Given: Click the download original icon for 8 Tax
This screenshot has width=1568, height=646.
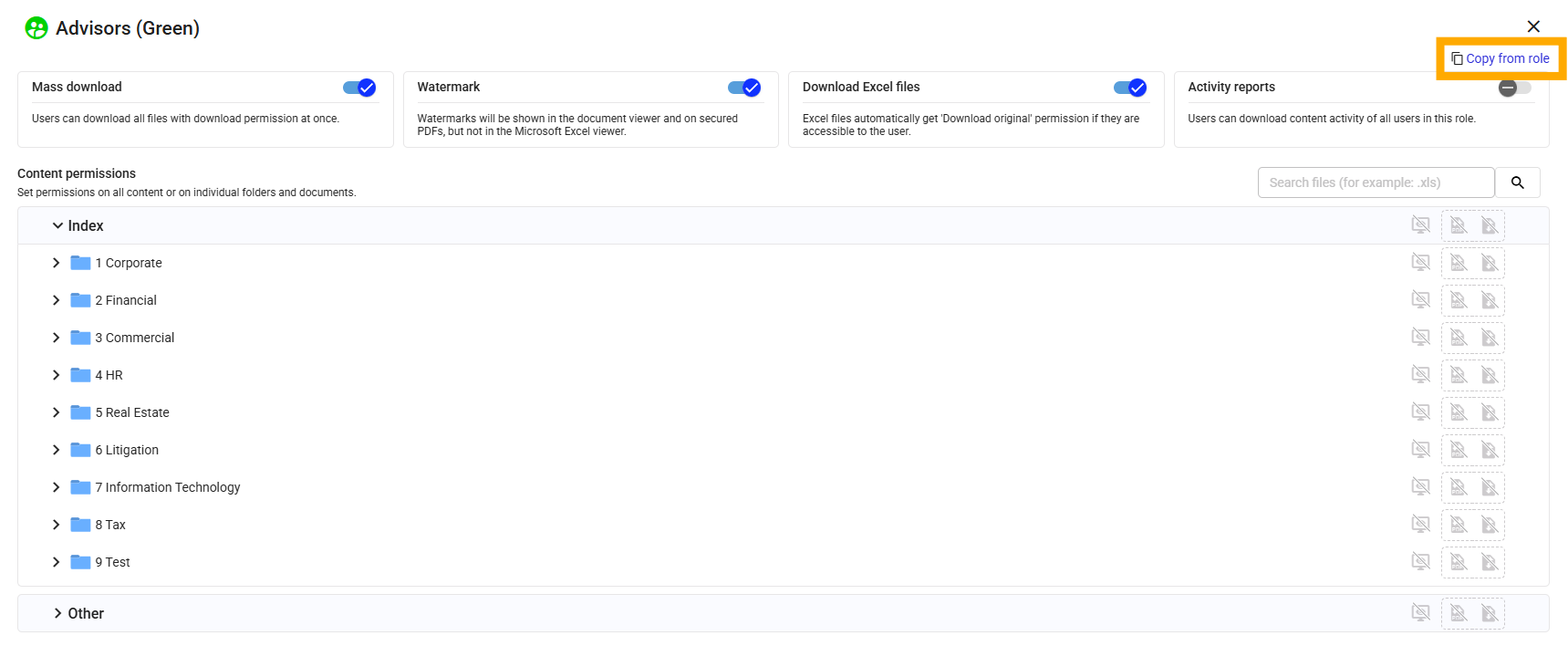Looking at the screenshot, I should pyautogui.click(x=1489, y=525).
